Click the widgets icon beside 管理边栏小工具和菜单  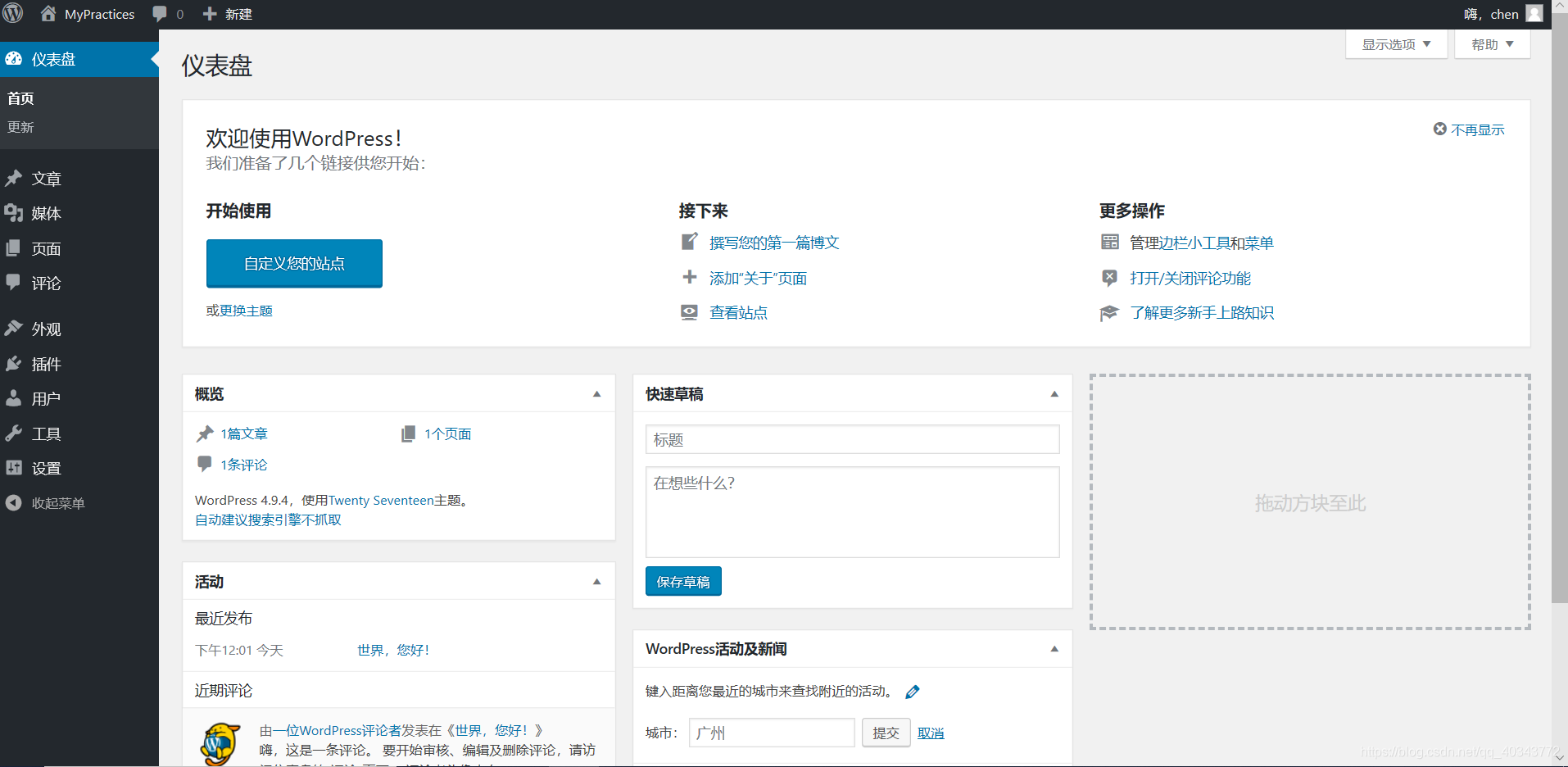pyautogui.click(x=1110, y=242)
